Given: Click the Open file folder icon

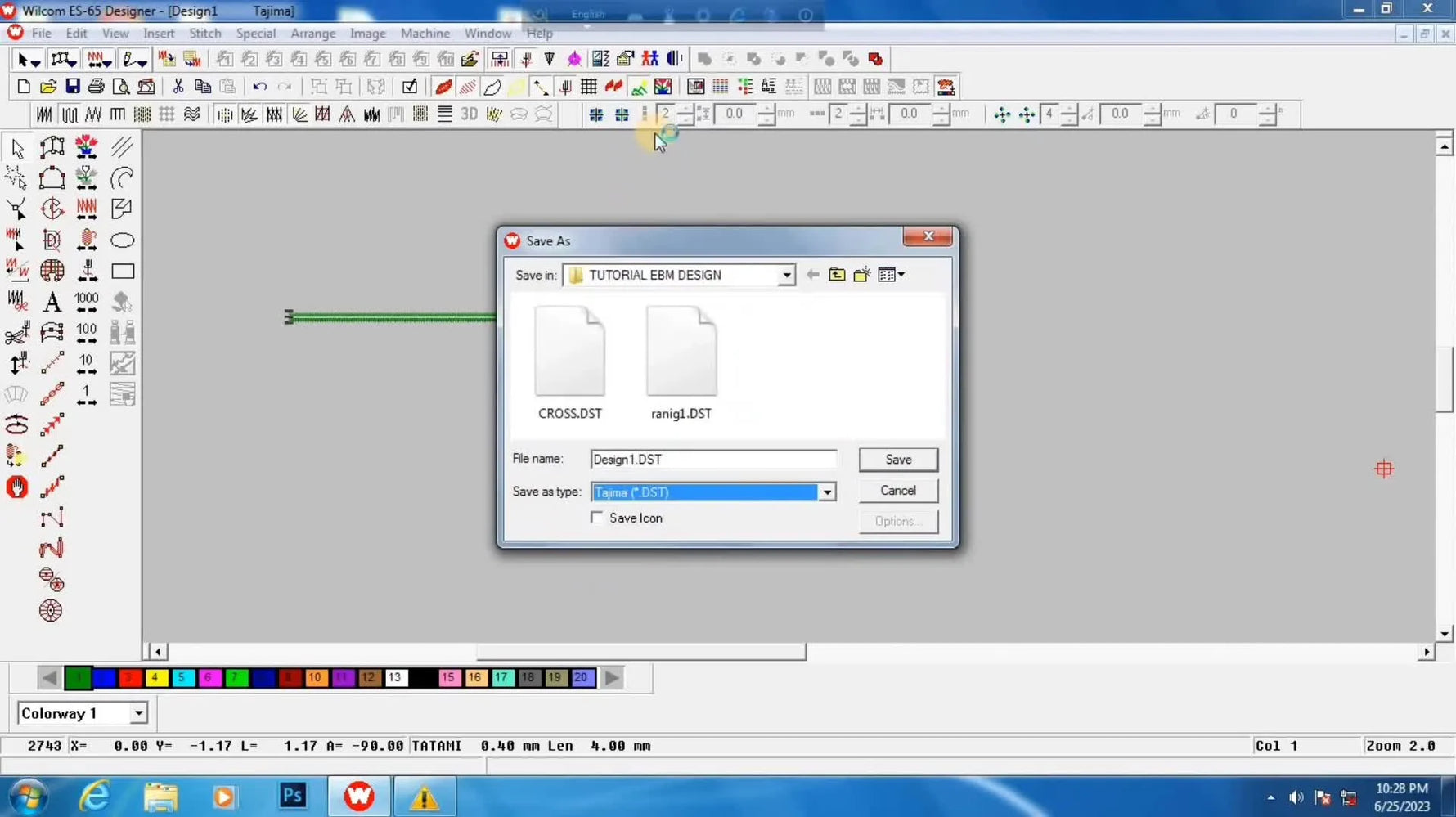Looking at the screenshot, I should click(x=47, y=87).
